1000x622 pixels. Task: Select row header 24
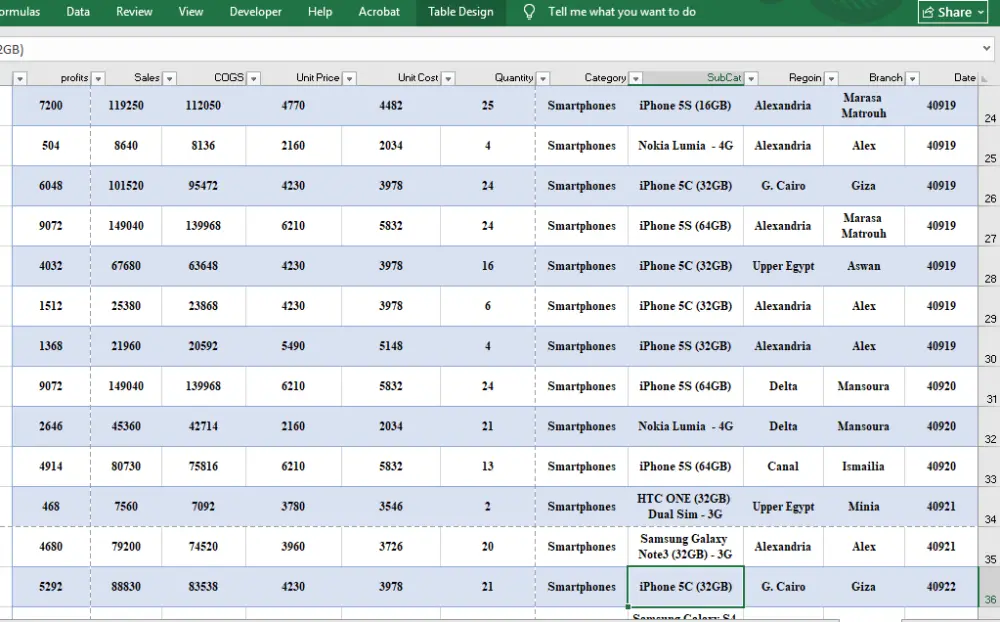pos(990,106)
